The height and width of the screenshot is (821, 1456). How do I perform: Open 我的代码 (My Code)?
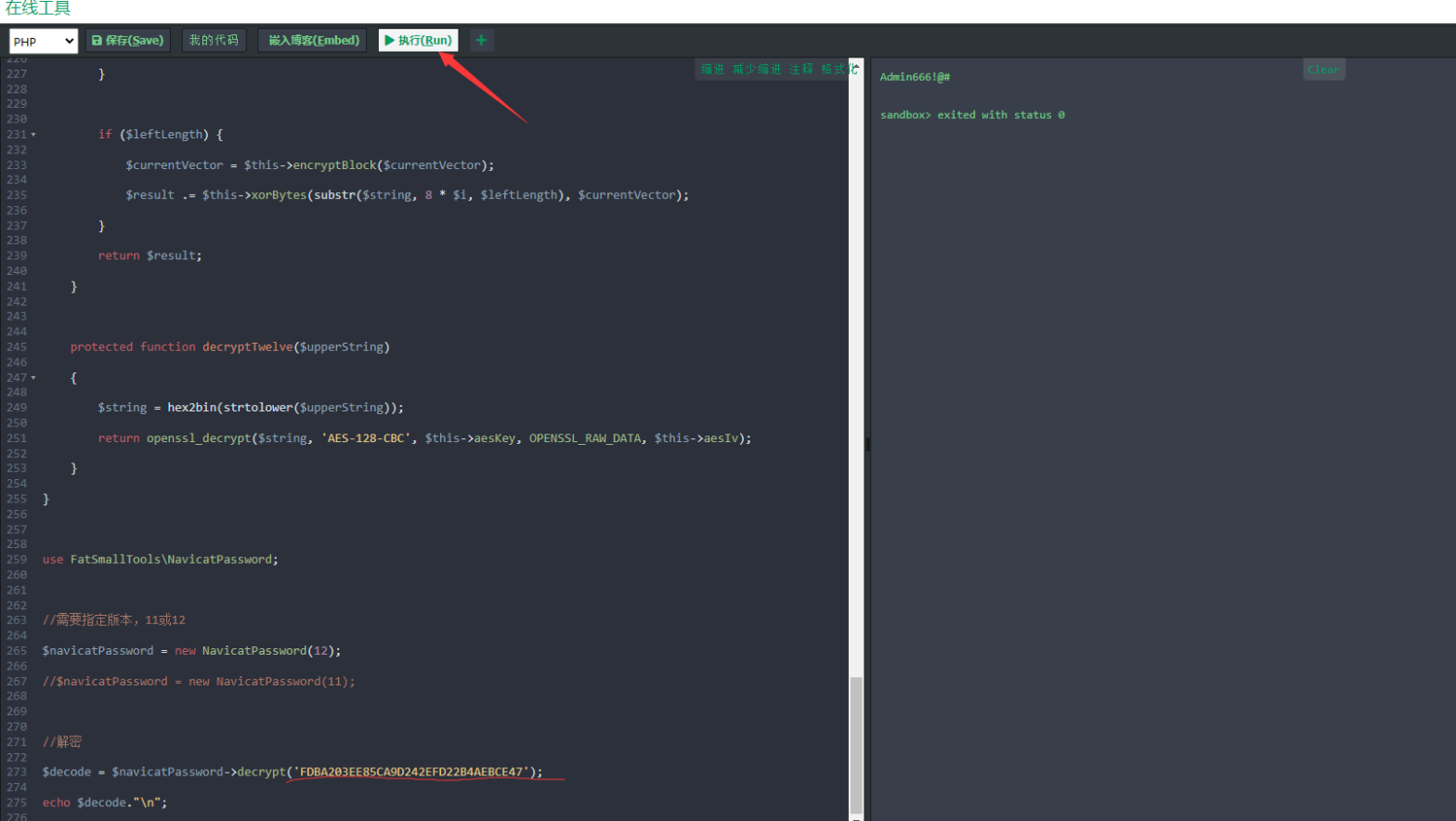[x=214, y=40]
